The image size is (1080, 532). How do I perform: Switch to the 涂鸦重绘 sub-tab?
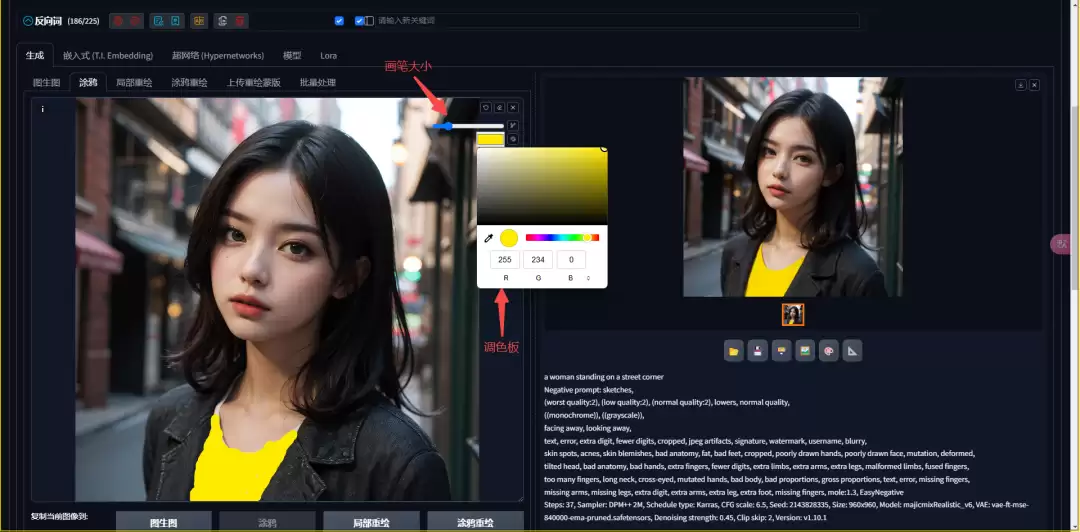click(x=189, y=83)
